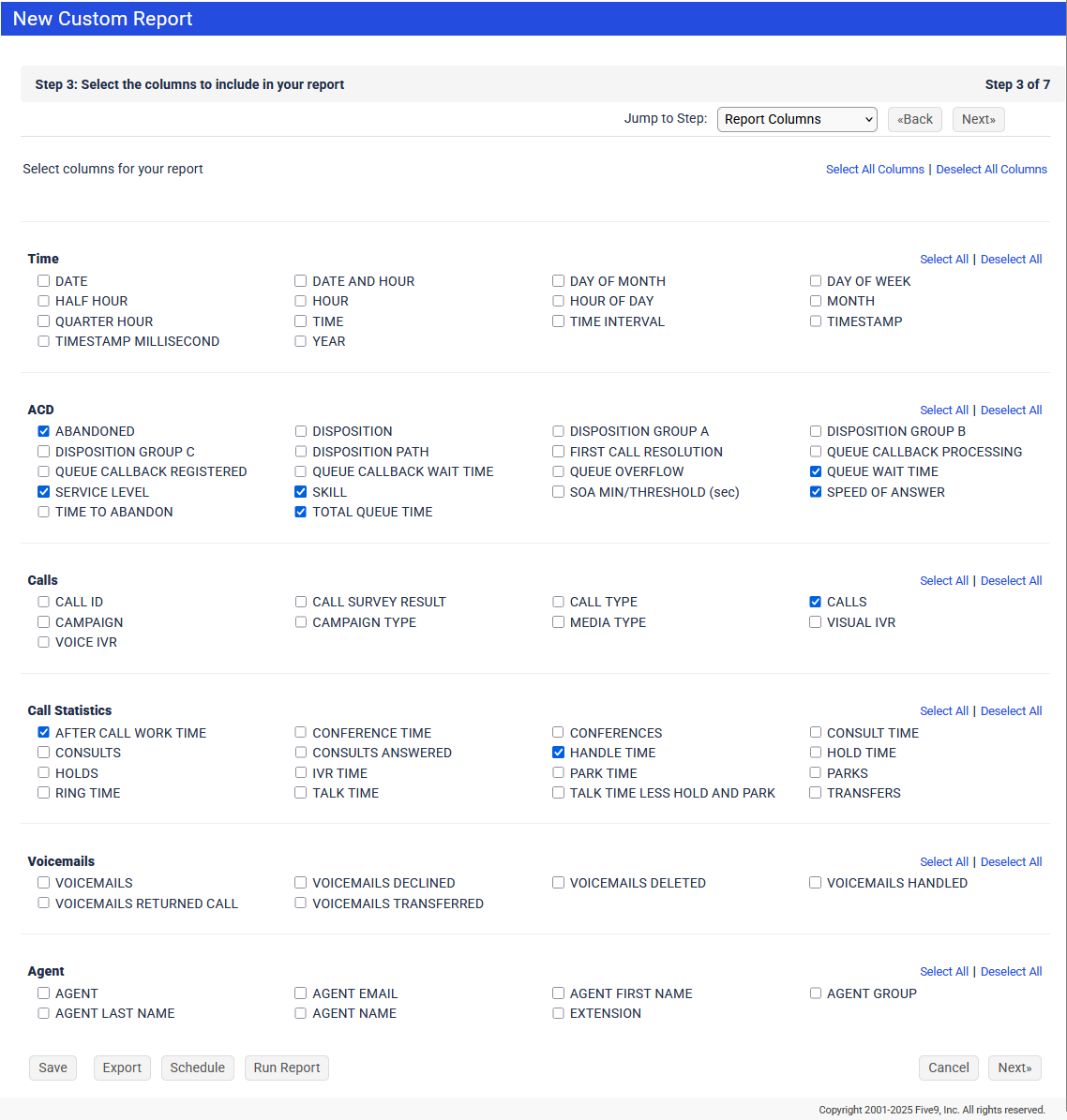
Task: Click the Deselect All Columns link
Action: 991,169
